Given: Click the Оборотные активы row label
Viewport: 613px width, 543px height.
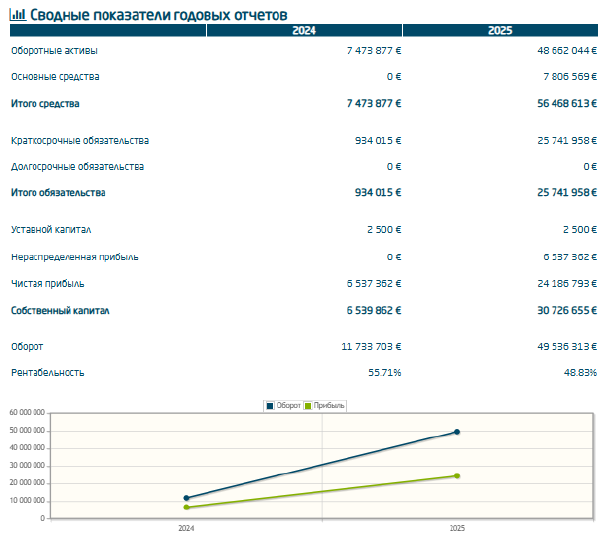Looking at the screenshot, I should 54,51.
